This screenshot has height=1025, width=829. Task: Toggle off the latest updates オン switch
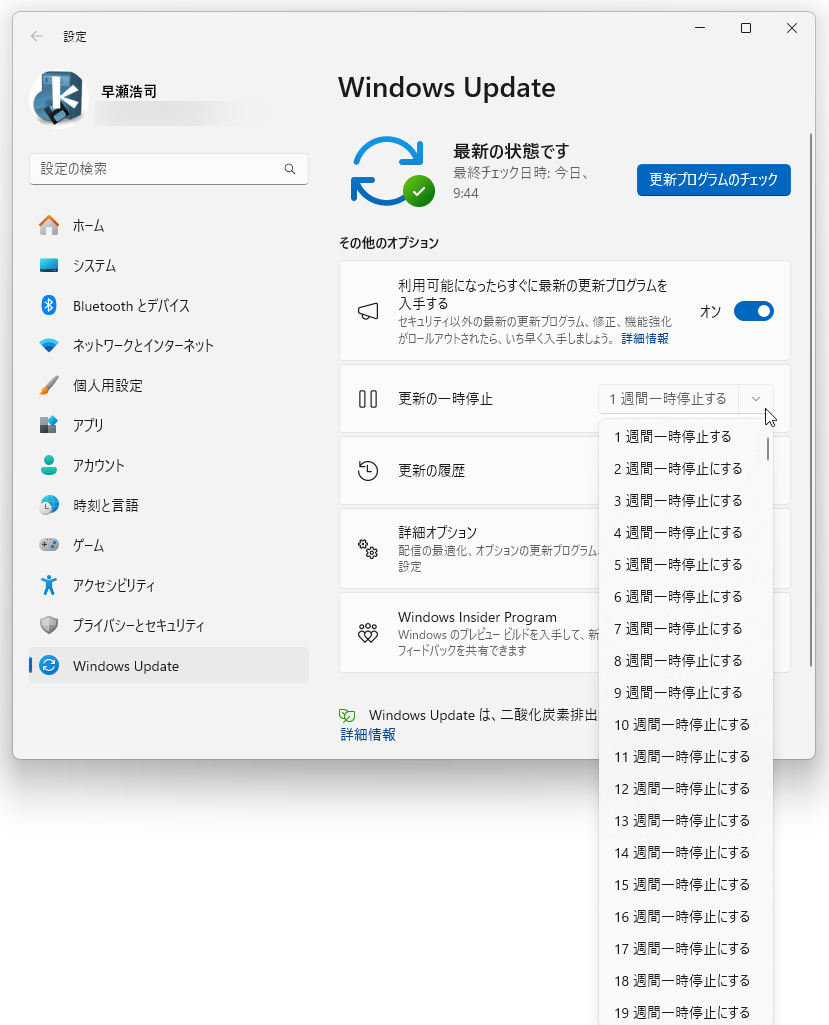[754, 311]
